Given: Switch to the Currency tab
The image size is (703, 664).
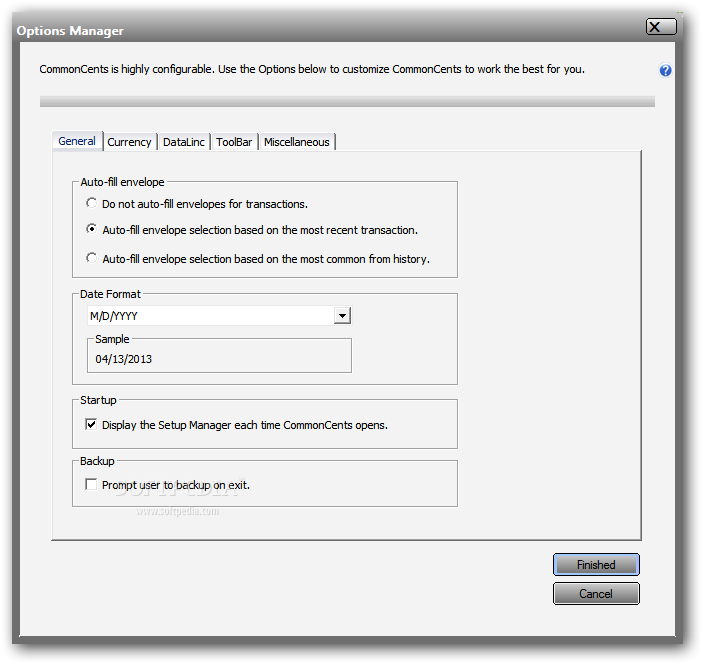Looking at the screenshot, I should 130,142.
